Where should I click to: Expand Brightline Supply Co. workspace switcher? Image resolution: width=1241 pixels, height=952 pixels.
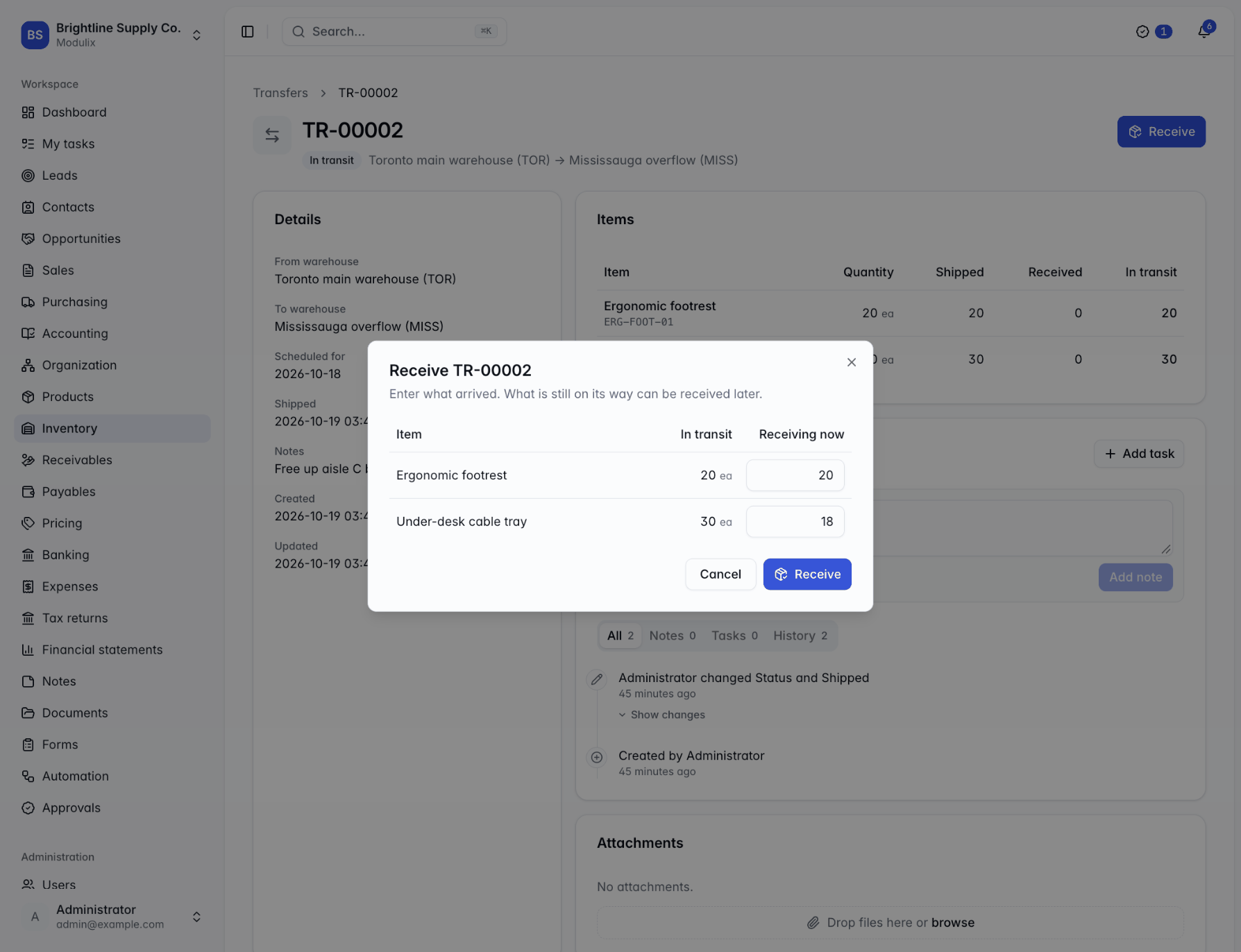[112, 35]
